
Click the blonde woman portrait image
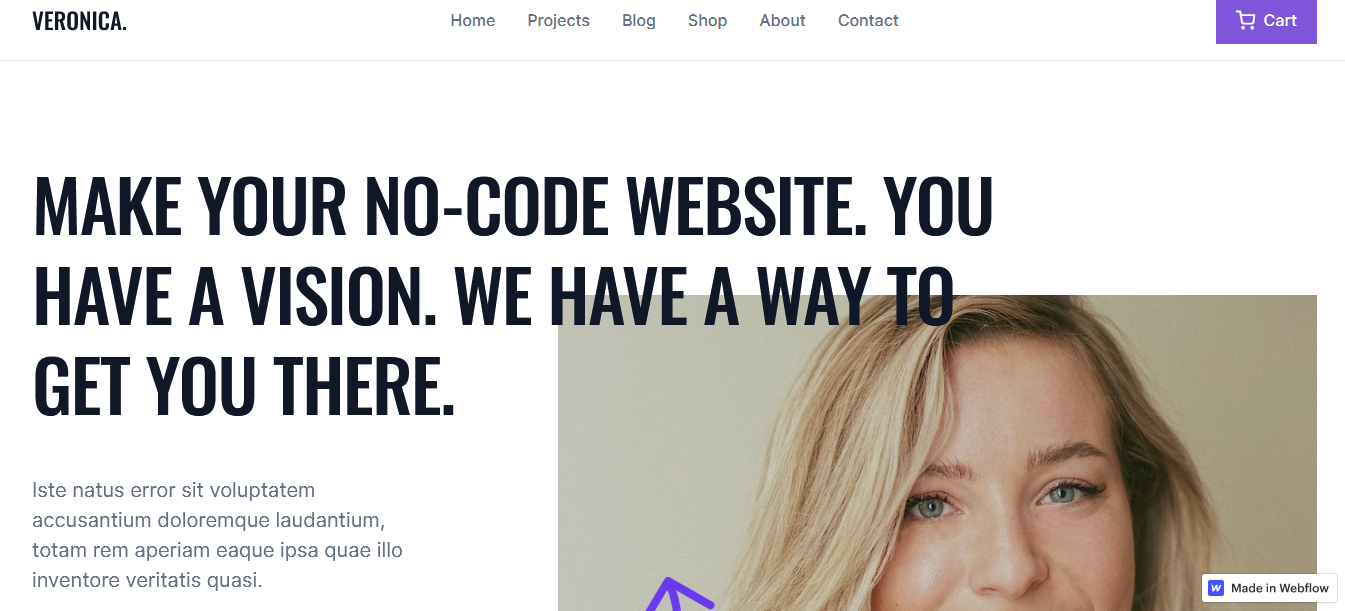point(937,453)
